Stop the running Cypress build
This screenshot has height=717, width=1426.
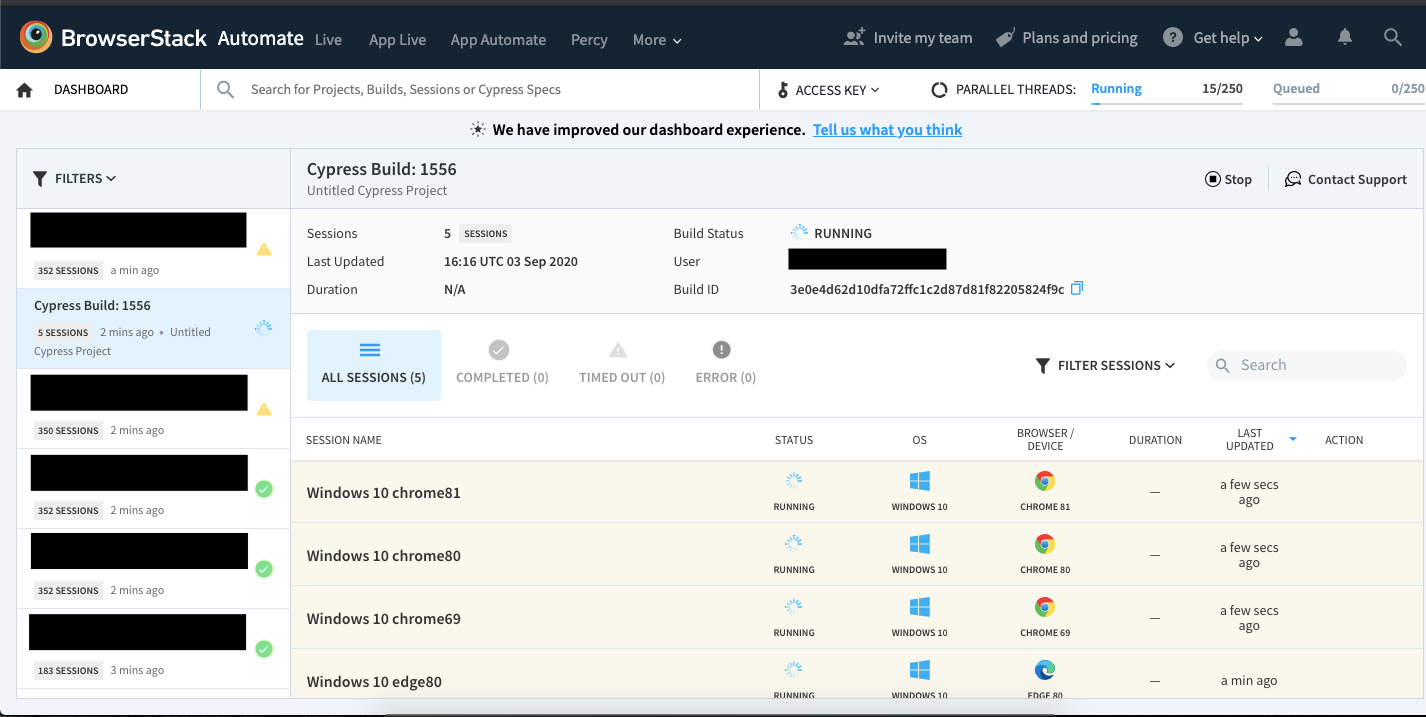tap(1228, 179)
